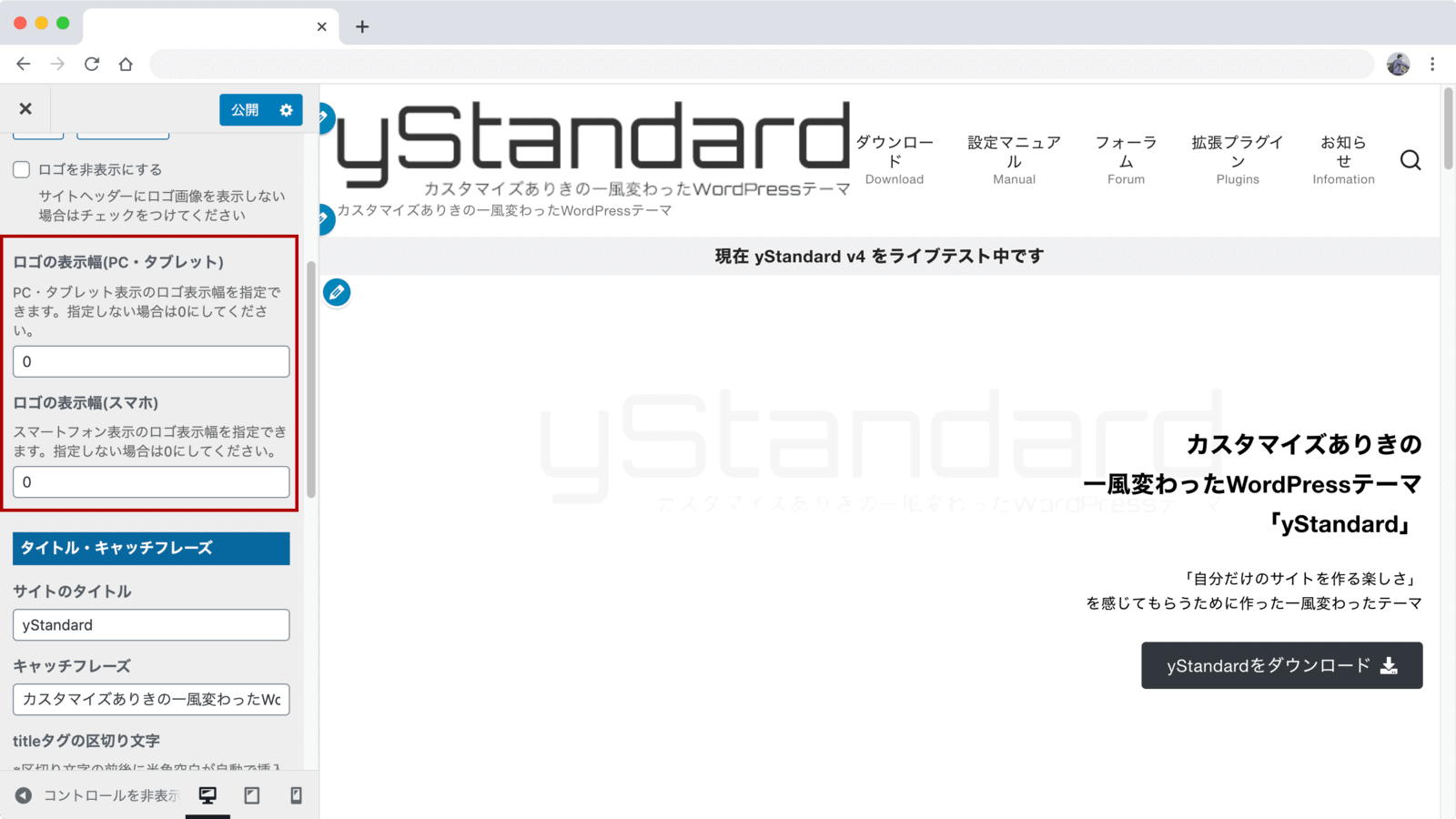Close the current browser tab
Image resolution: width=1456 pixels, height=819 pixels.
point(321,26)
